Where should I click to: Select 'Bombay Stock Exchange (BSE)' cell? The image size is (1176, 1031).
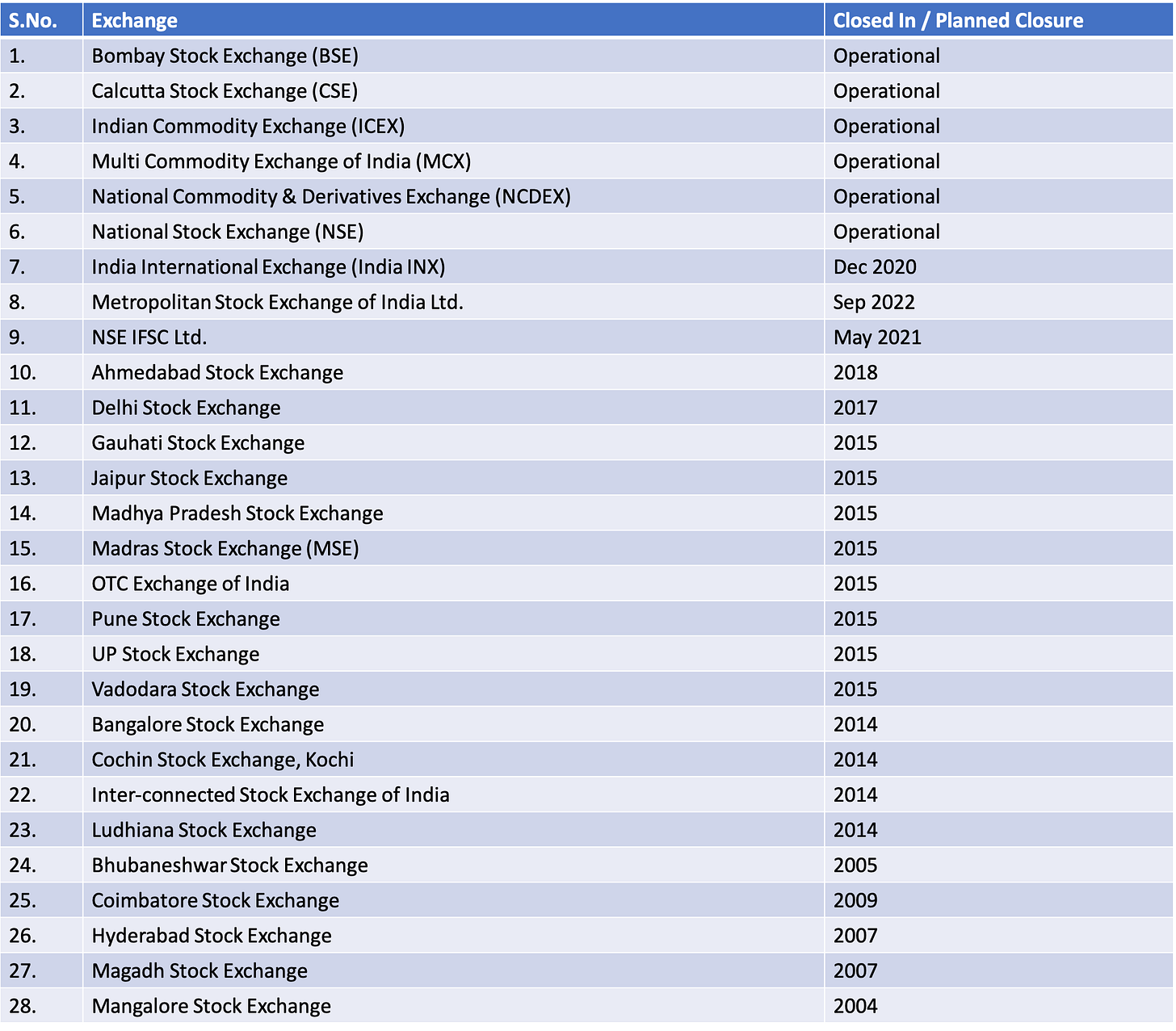[x=453, y=56]
